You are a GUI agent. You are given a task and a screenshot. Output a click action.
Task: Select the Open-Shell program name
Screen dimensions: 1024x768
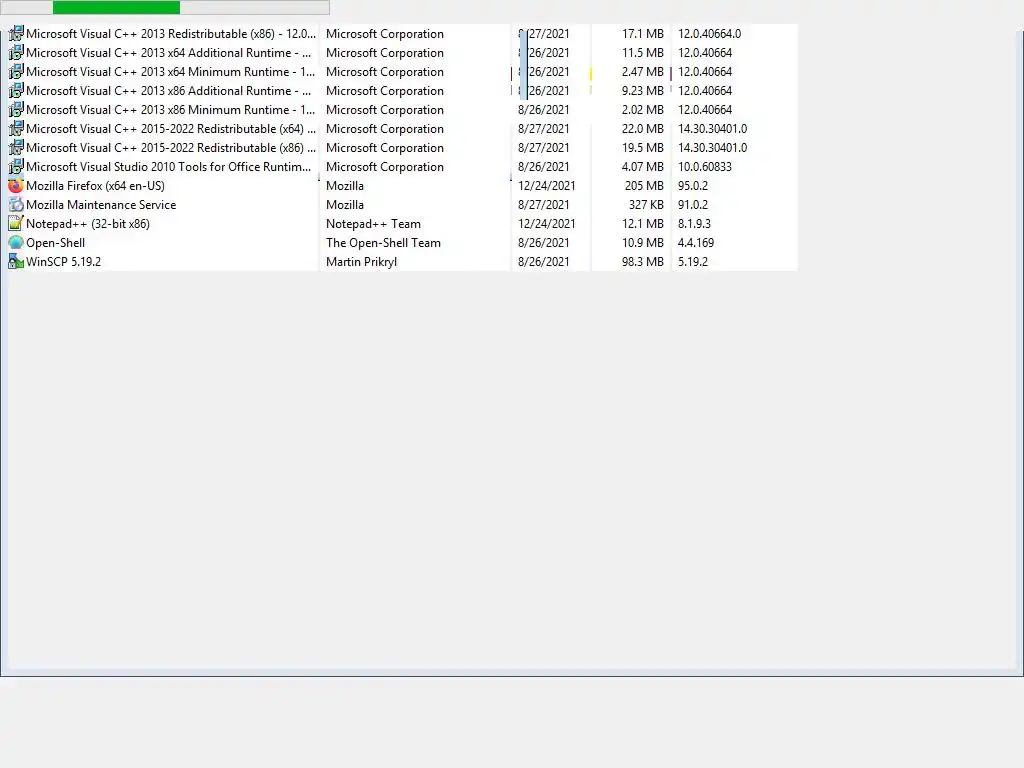(x=56, y=242)
